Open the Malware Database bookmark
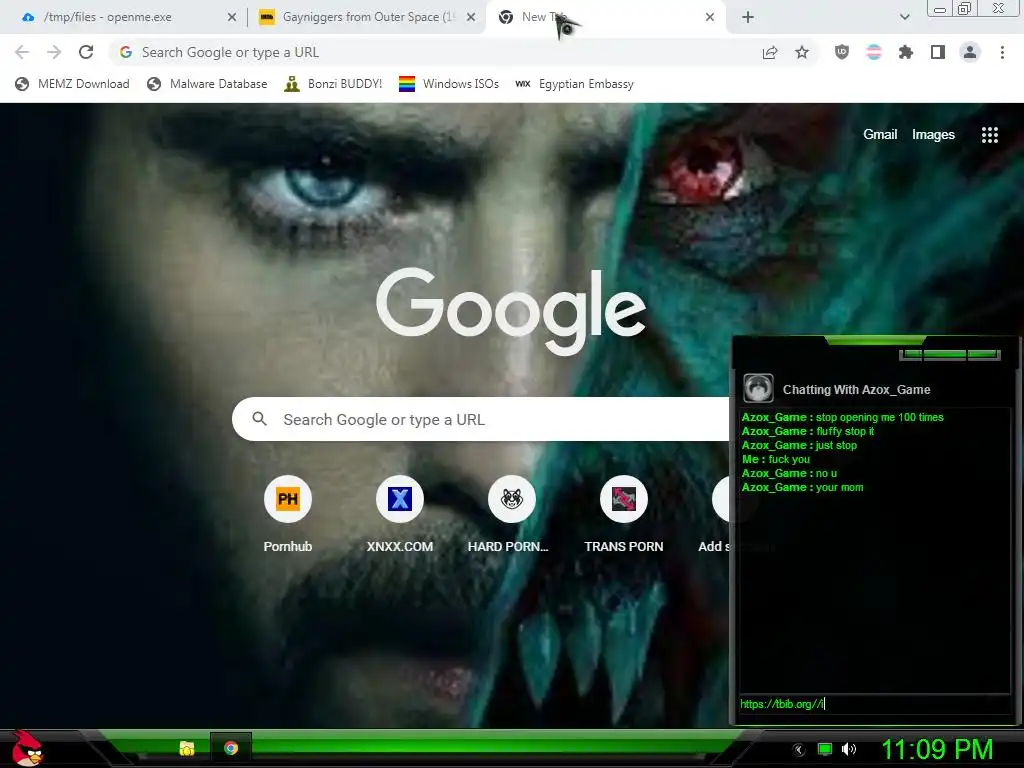This screenshot has width=1024, height=768. coord(207,84)
